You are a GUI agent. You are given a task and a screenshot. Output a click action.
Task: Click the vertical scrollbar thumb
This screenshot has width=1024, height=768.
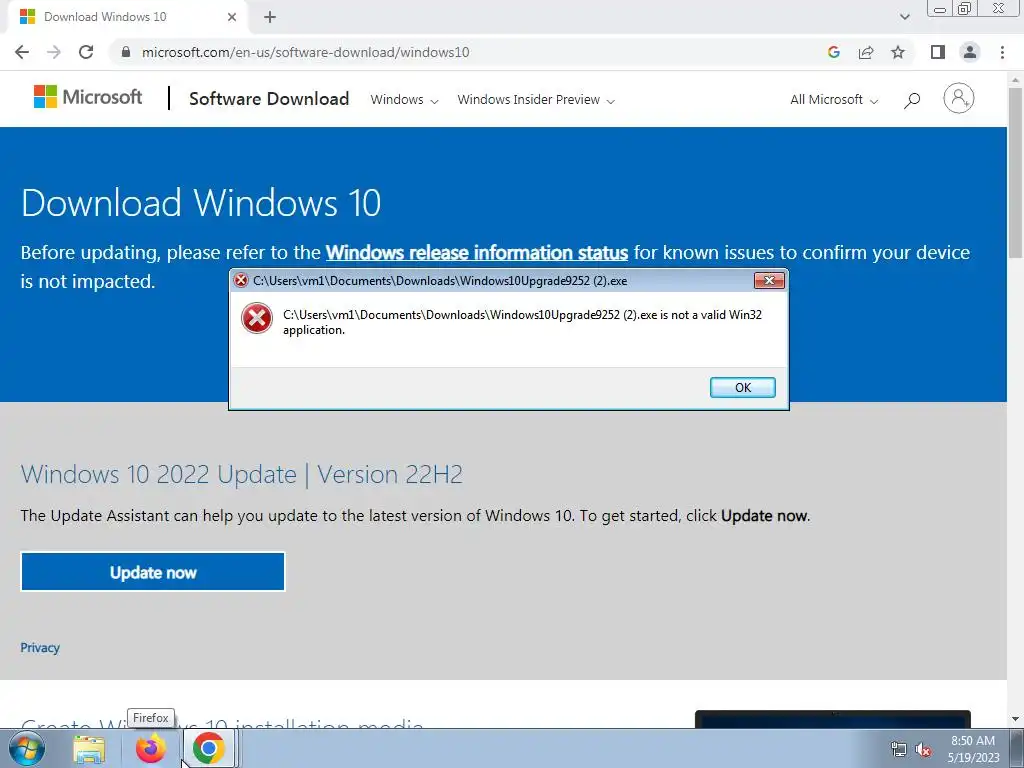pos(1015,173)
